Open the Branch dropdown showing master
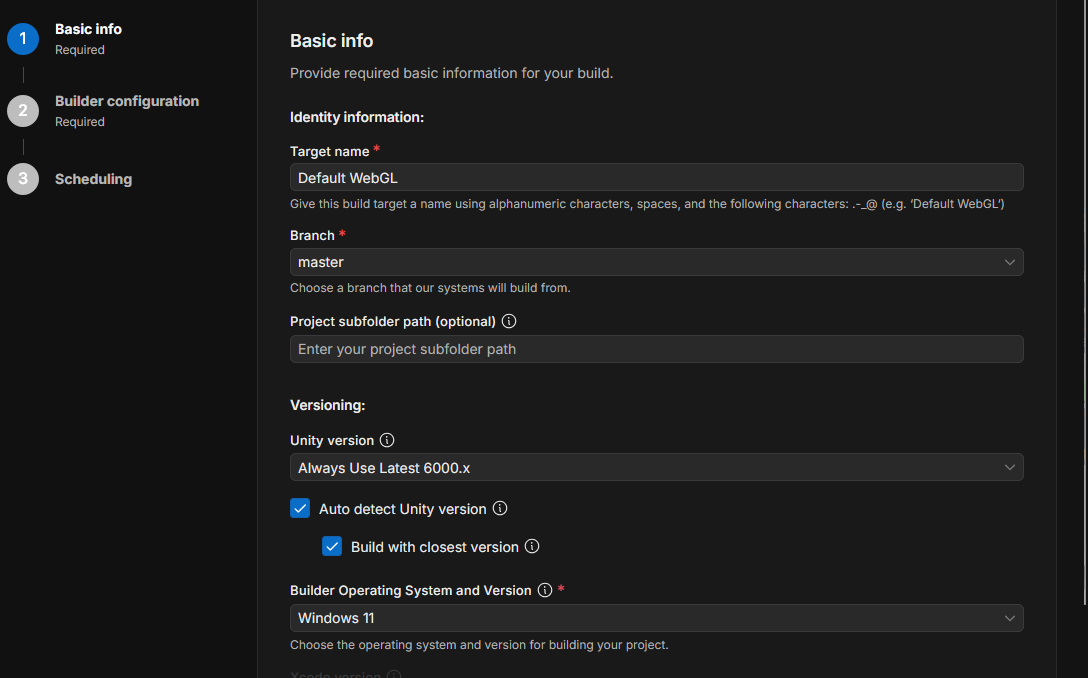The image size is (1088, 678). coord(656,262)
